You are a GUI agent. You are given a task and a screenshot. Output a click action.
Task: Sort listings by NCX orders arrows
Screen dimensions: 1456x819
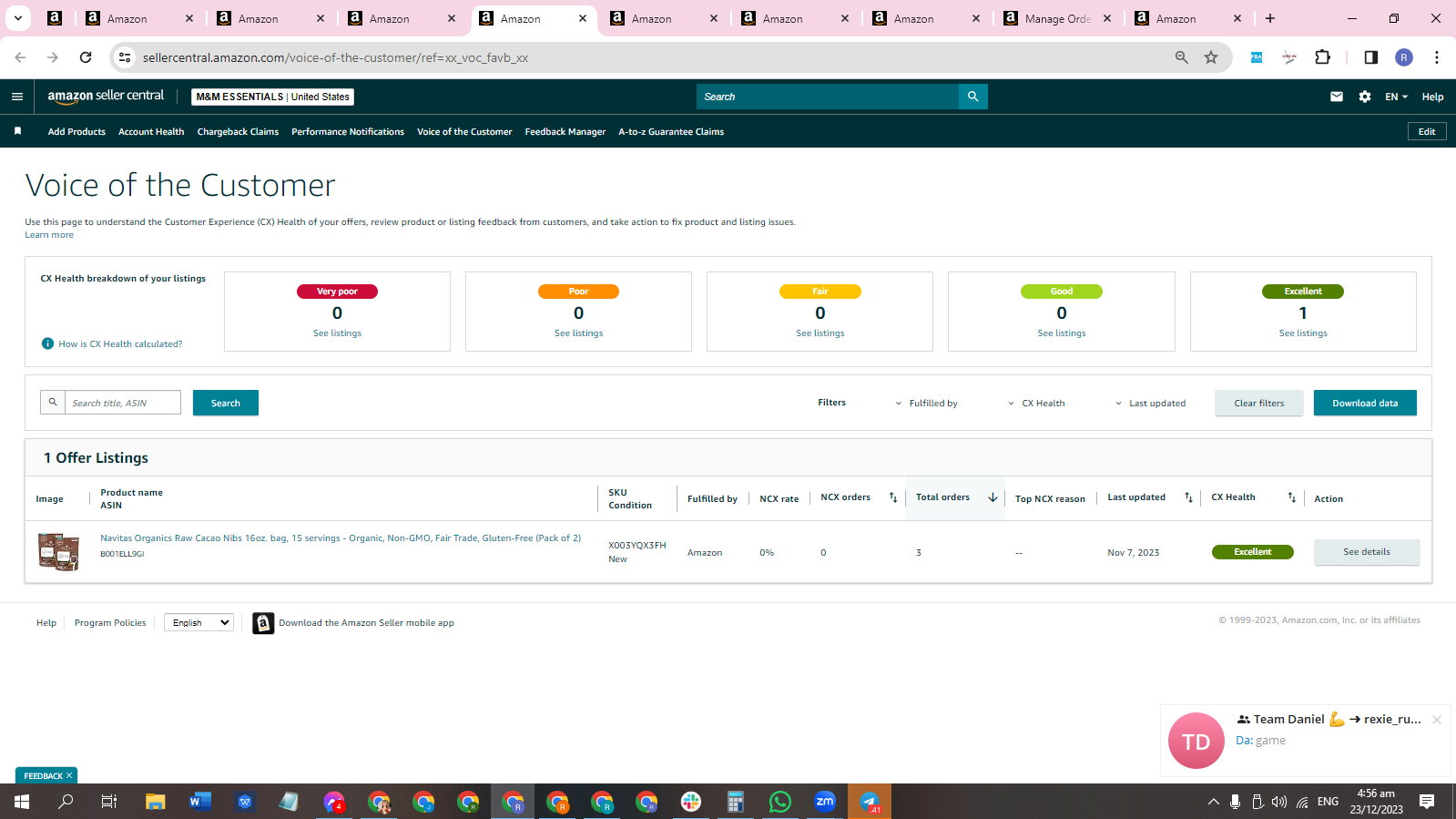click(893, 497)
